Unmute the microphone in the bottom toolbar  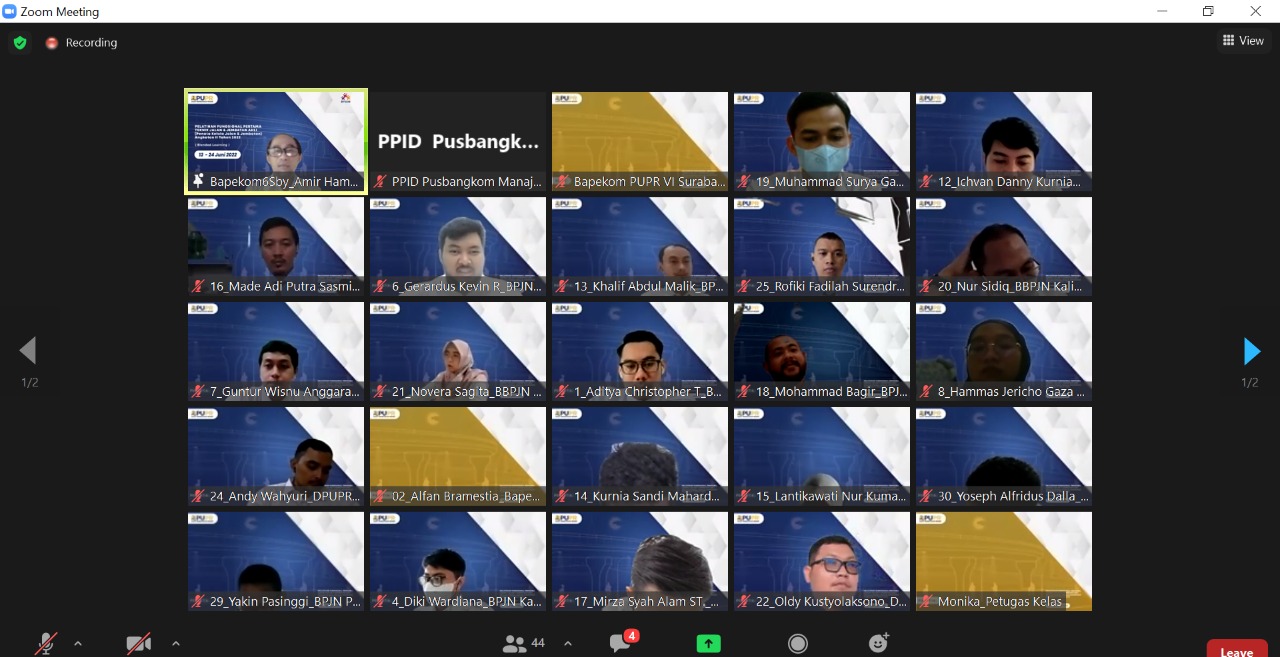click(46, 643)
